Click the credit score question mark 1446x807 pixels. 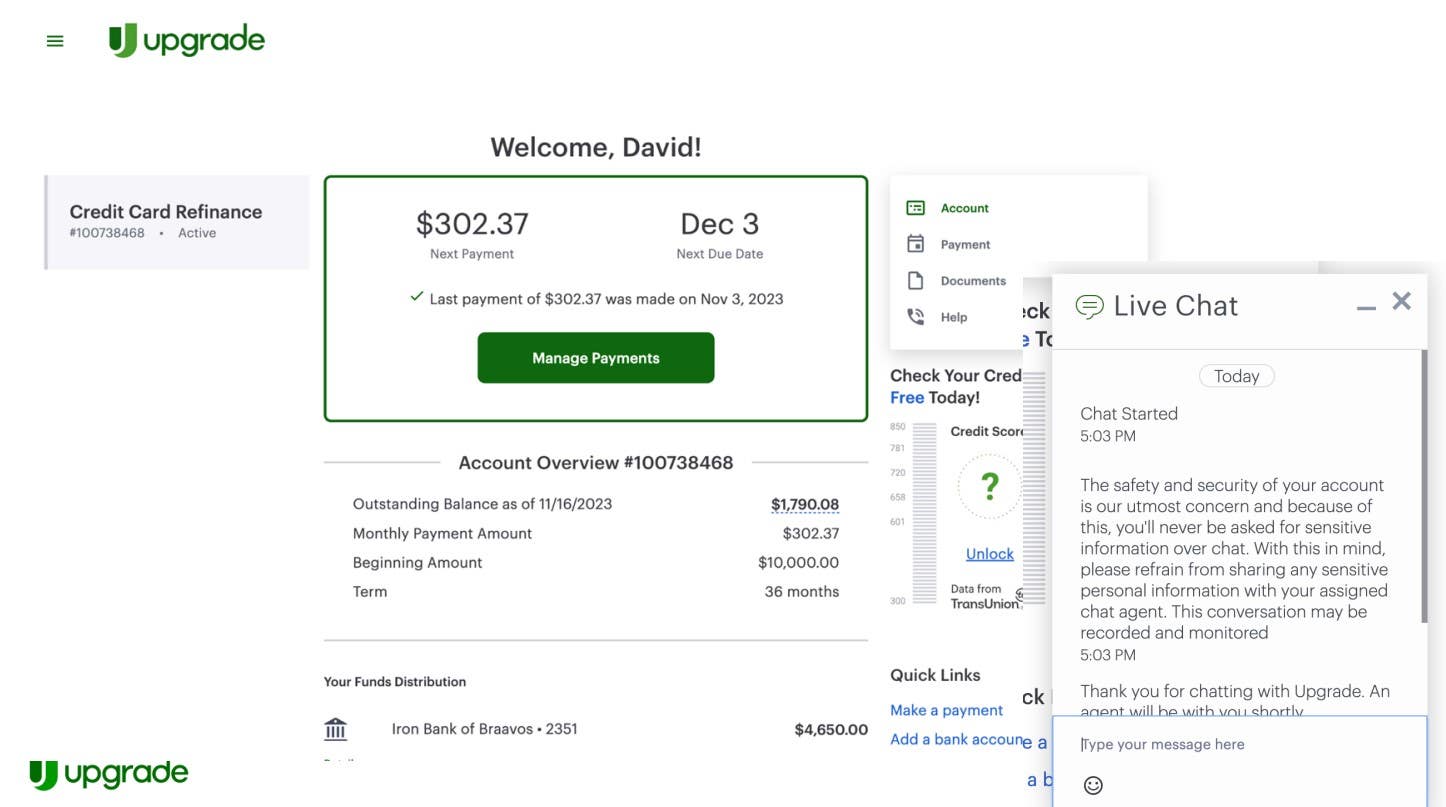(989, 487)
